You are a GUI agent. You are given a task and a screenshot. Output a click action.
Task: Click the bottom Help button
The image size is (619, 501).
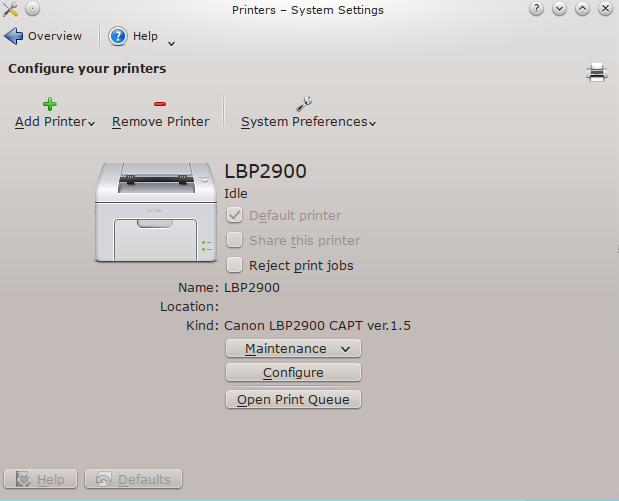[41, 480]
